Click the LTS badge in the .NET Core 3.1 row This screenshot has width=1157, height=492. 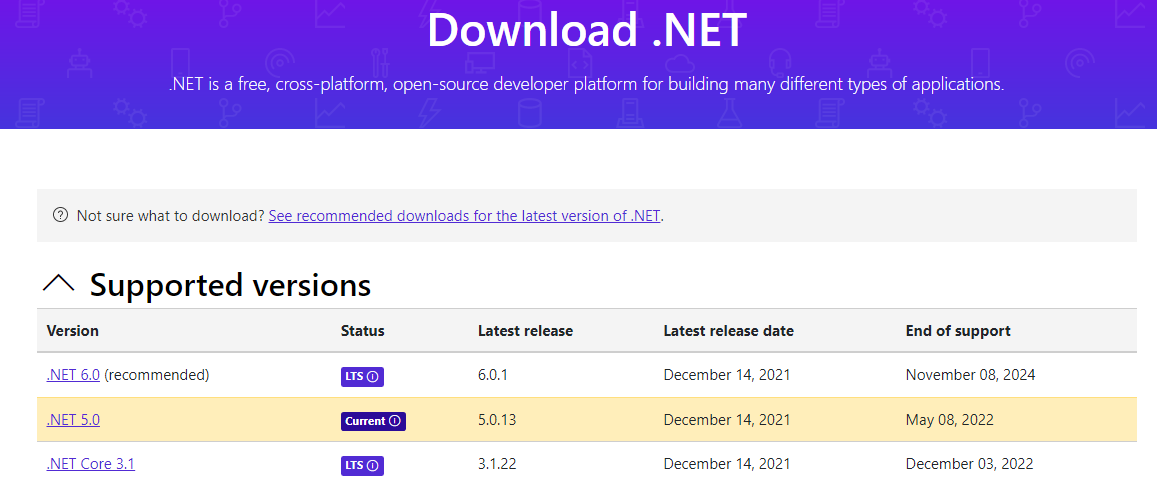[x=362, y=465]
